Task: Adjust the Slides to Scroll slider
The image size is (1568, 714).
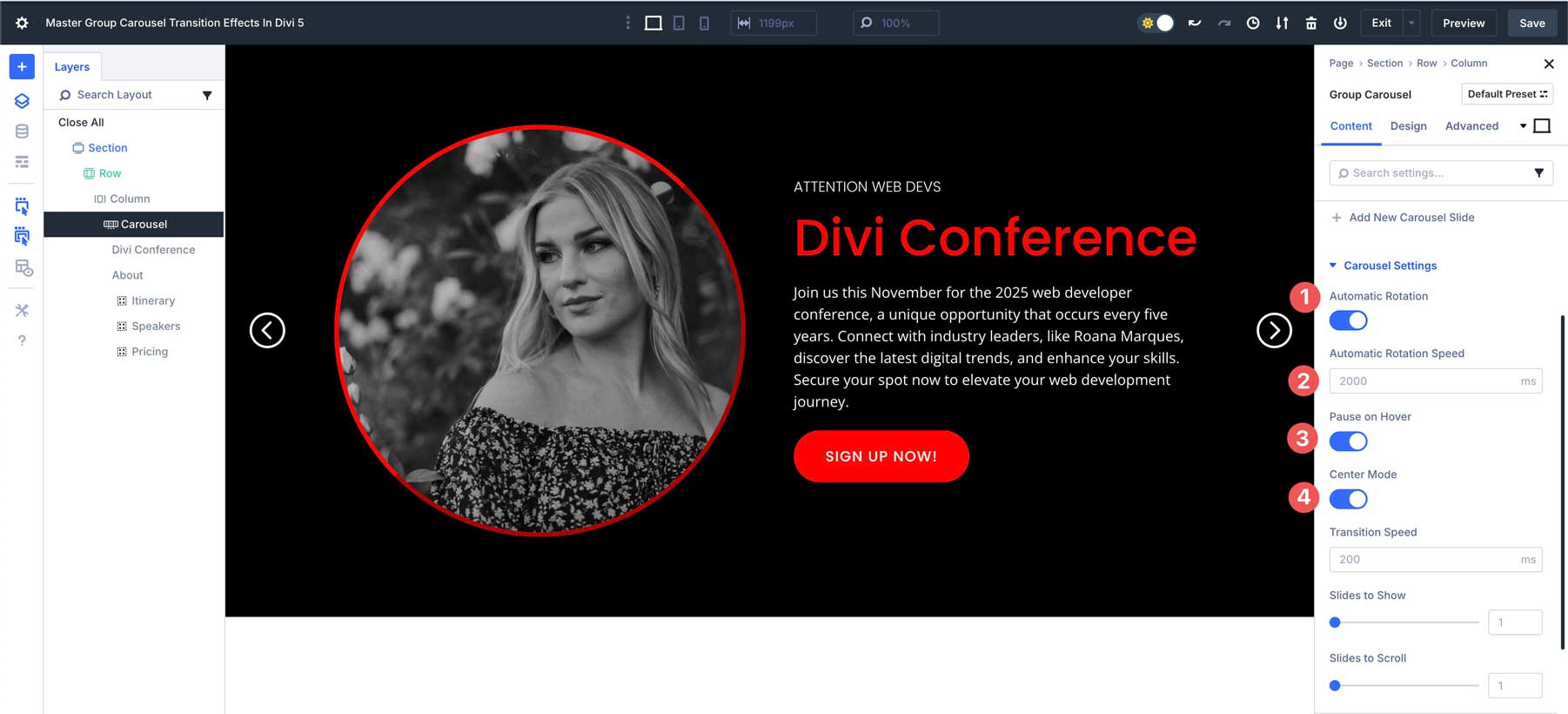Action: (x=1404, y=685)
